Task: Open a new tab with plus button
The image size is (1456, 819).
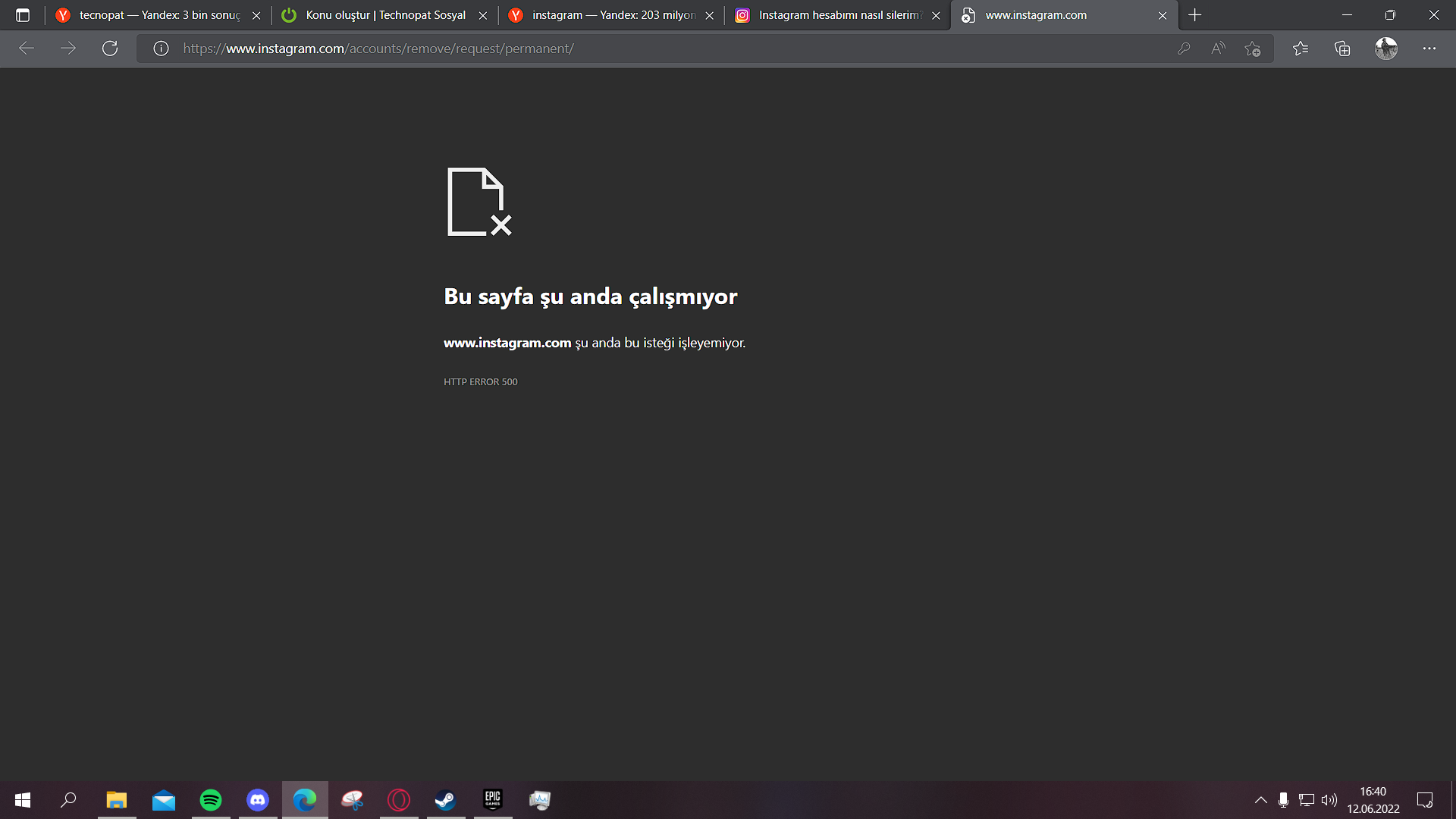Action: pyautogui.click(x=1195, y=15)
